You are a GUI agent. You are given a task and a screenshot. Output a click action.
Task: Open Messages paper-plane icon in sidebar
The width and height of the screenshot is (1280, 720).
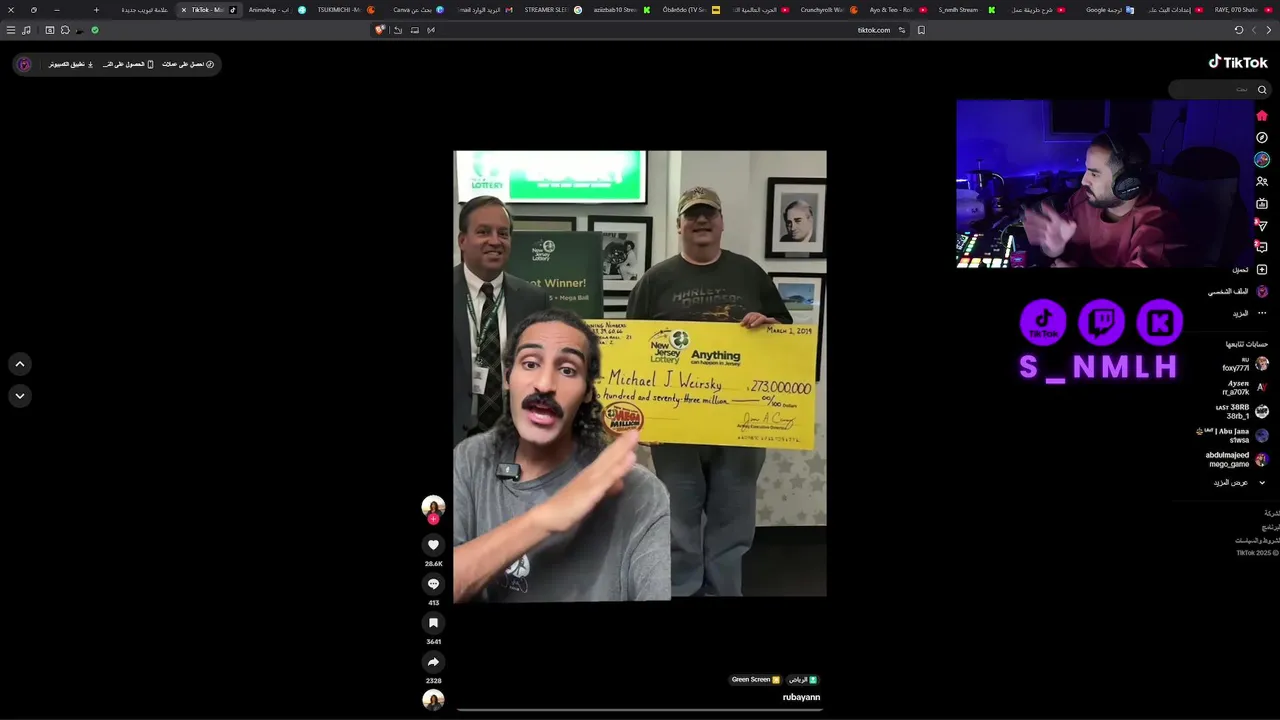[x=1262, y=226]
